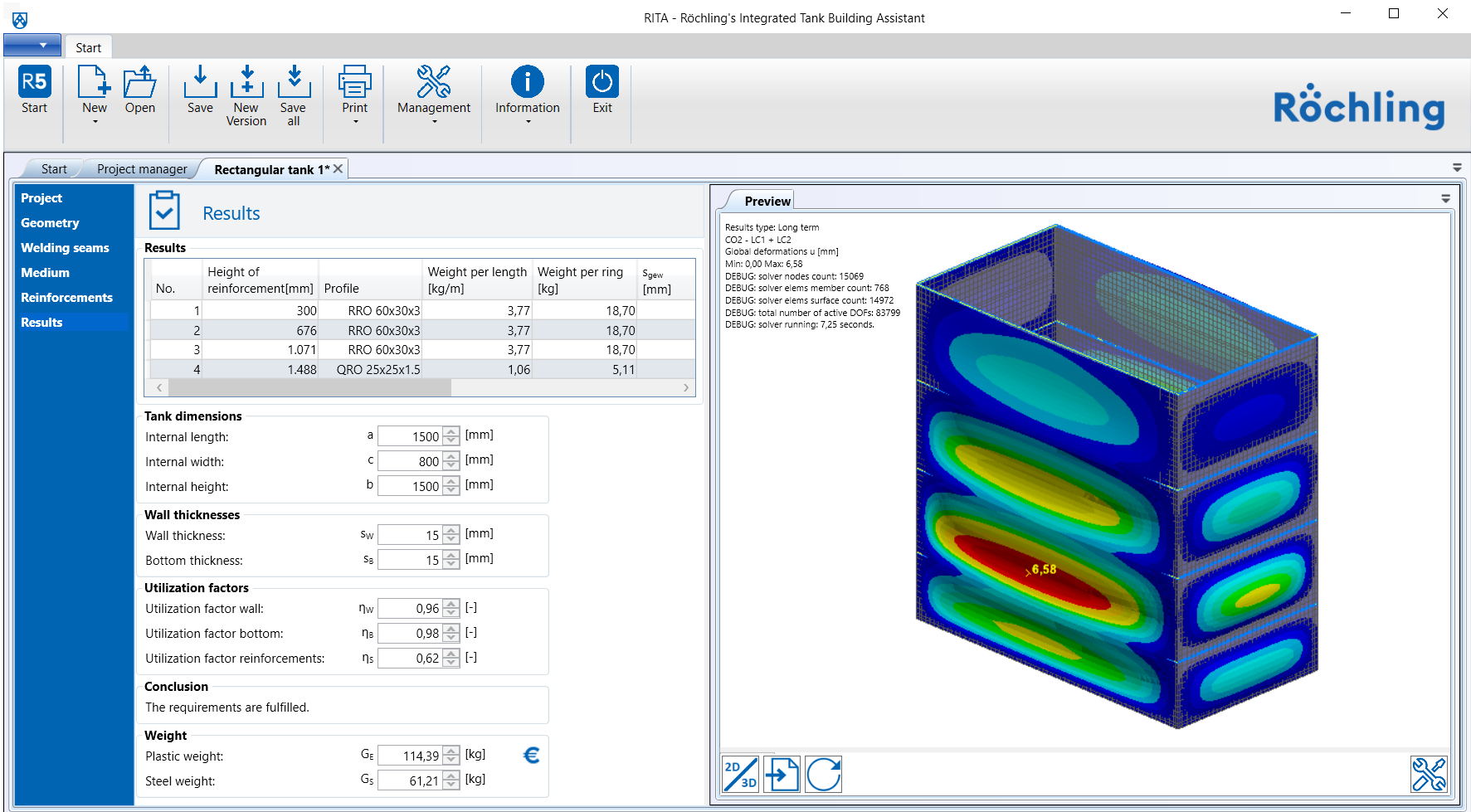
Task: Click the Weight per ring column header
Action: click(584, 280)
